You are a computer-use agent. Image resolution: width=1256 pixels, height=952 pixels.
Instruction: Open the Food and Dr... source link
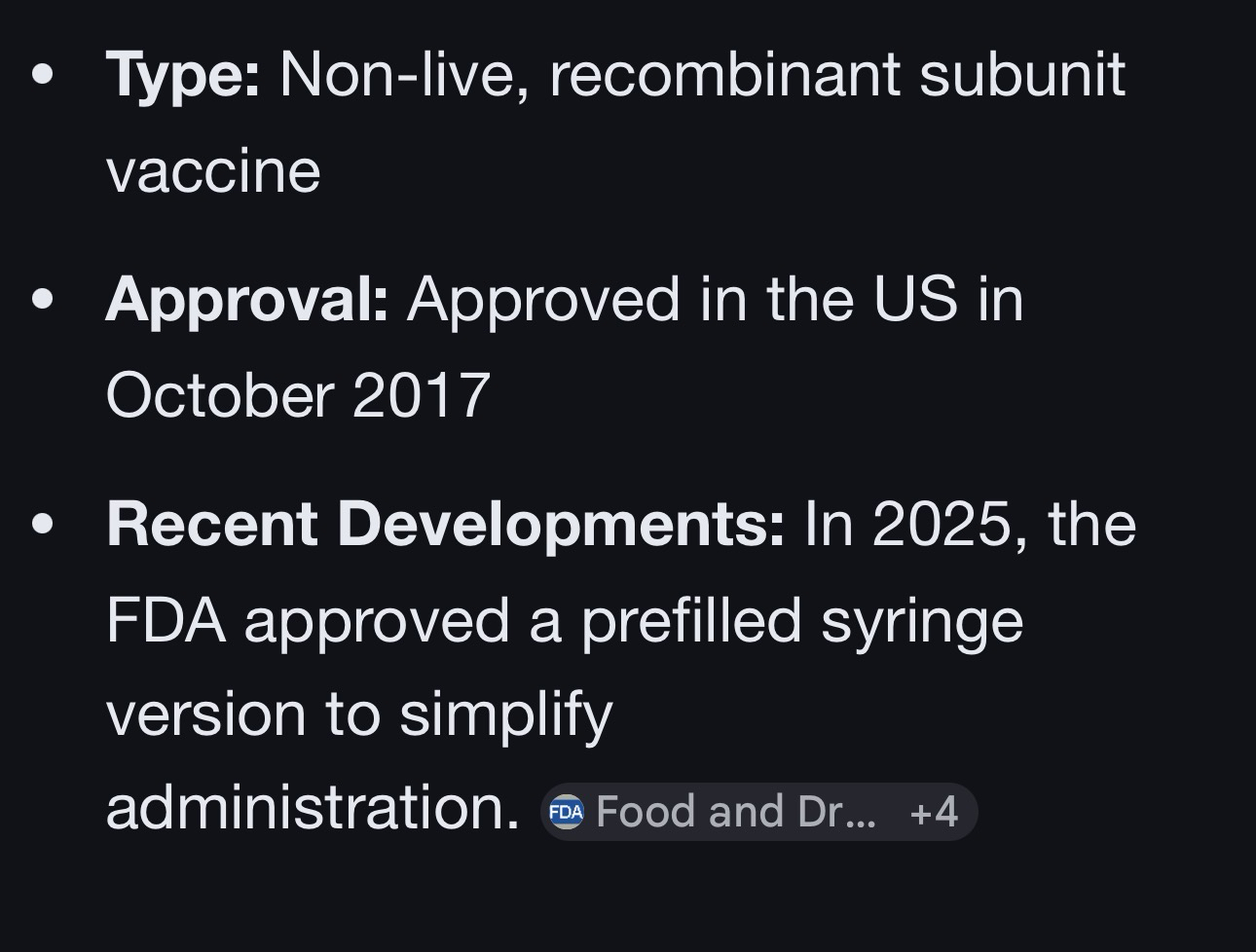tap(735, 812)
